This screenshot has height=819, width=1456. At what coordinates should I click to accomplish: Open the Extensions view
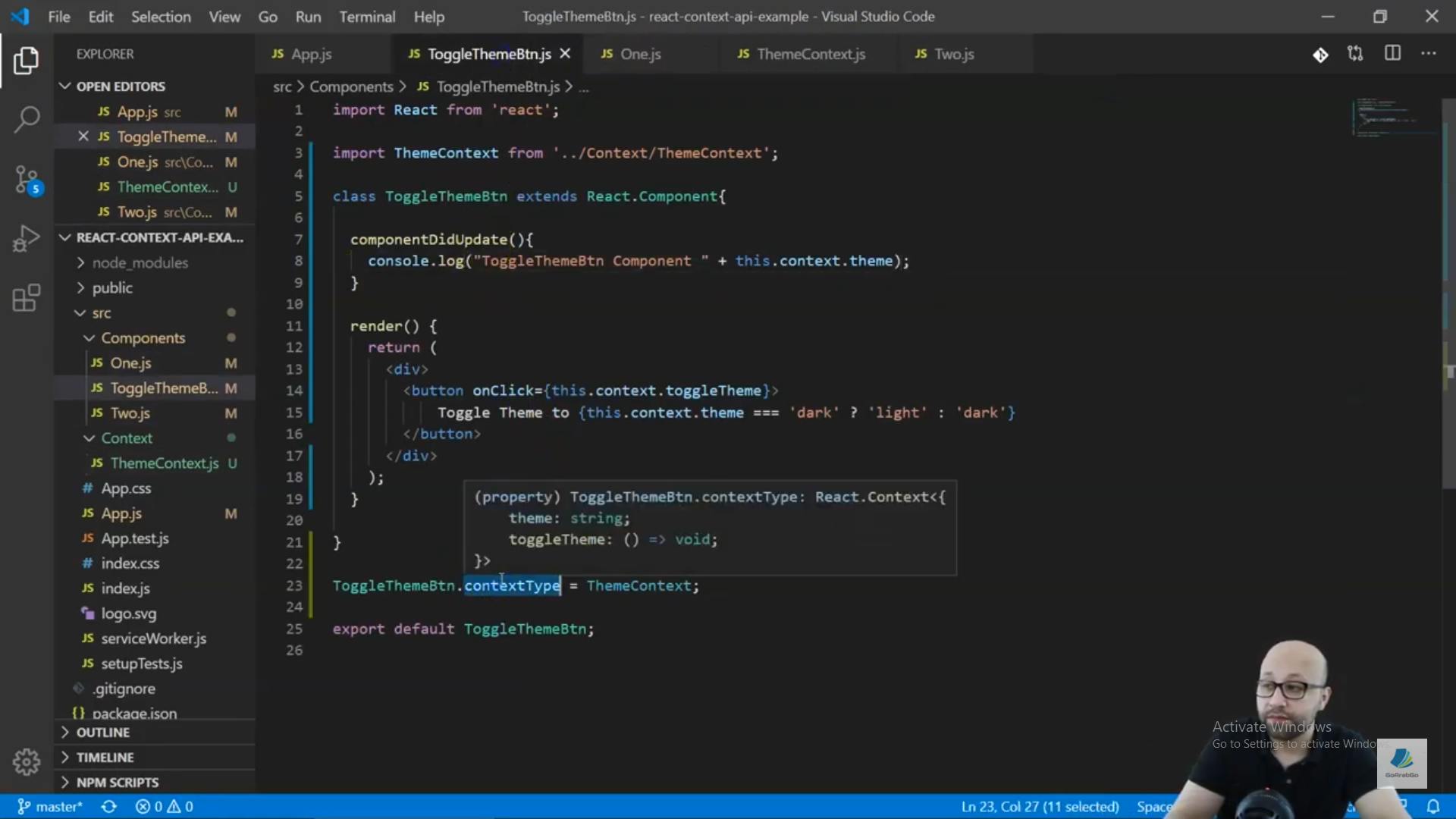click(26, 297)
